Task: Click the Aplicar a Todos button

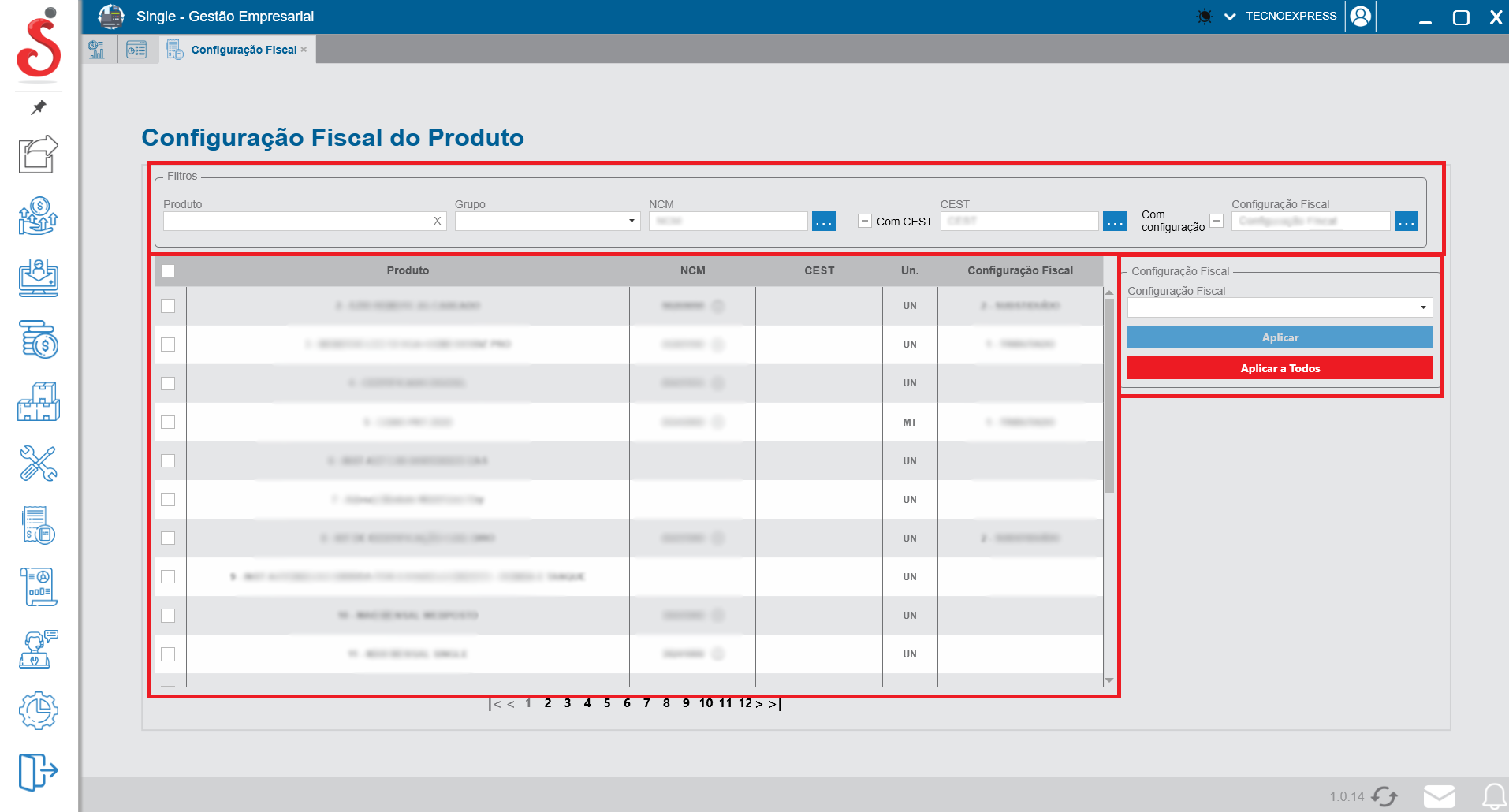Action: [1280, 367]
